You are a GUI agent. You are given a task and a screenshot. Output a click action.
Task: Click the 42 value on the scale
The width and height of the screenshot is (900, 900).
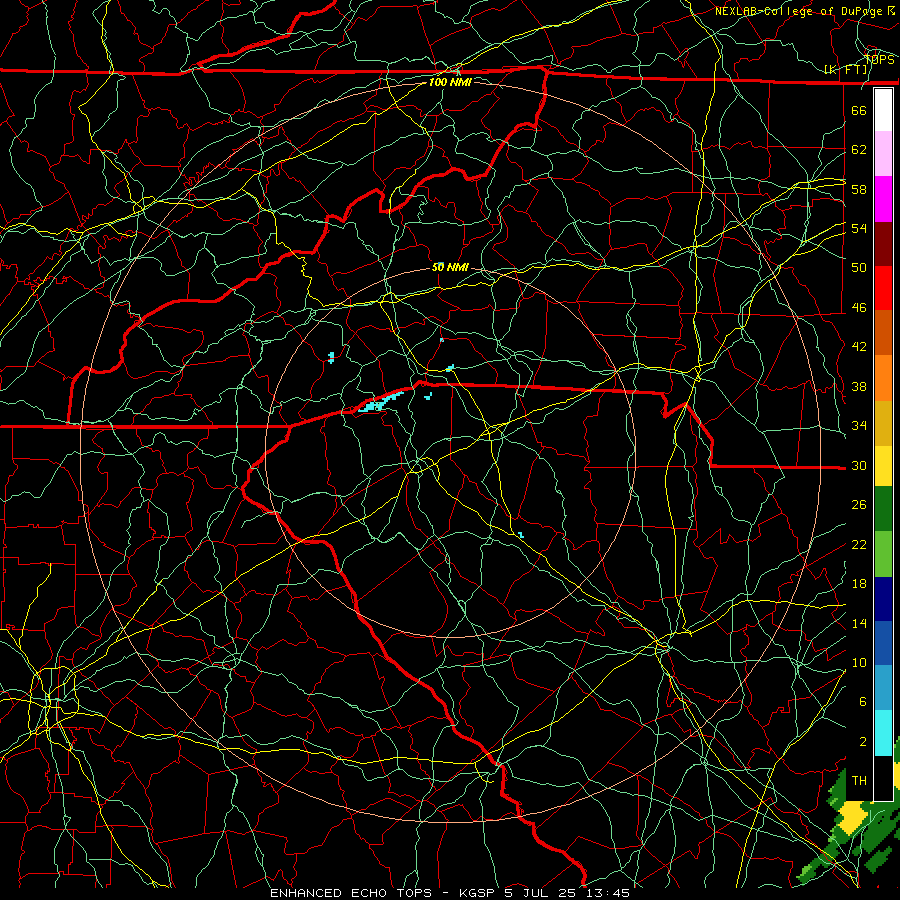[859, 347]
